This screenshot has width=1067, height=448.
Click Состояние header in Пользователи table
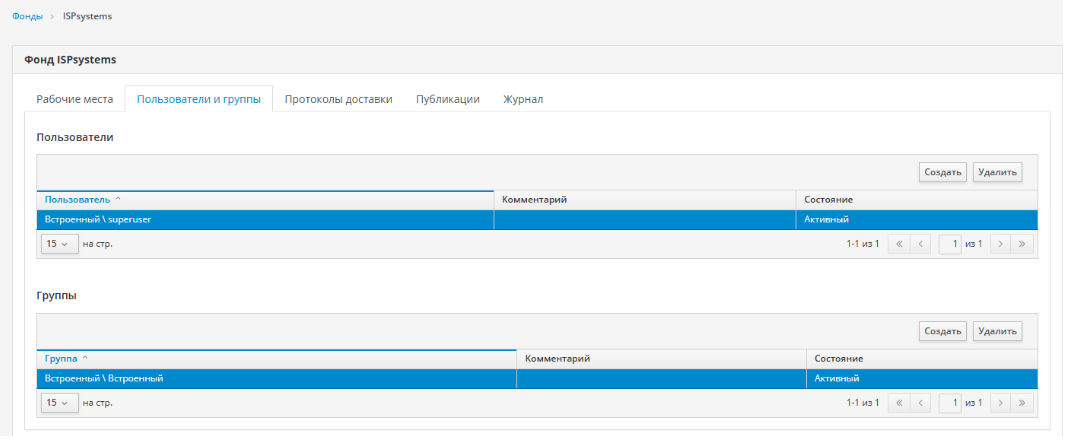coord(917,200)
